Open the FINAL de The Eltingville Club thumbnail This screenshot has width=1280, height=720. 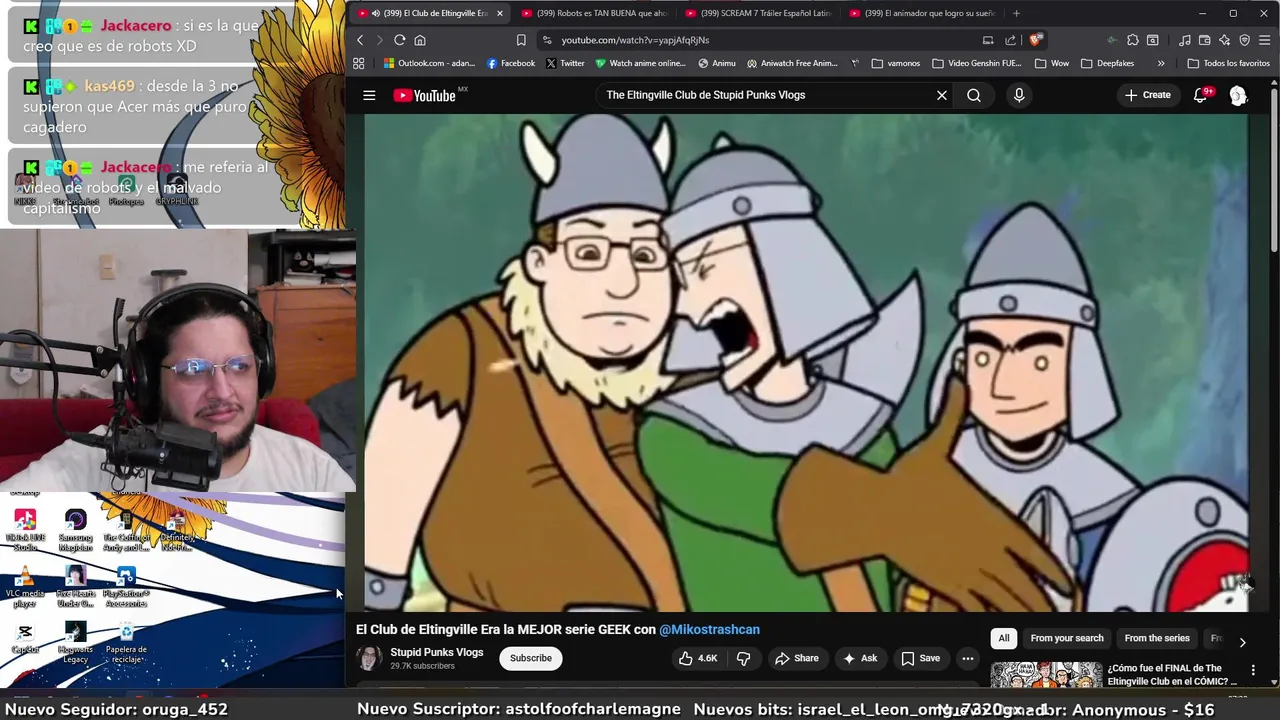pos(1047,676)
